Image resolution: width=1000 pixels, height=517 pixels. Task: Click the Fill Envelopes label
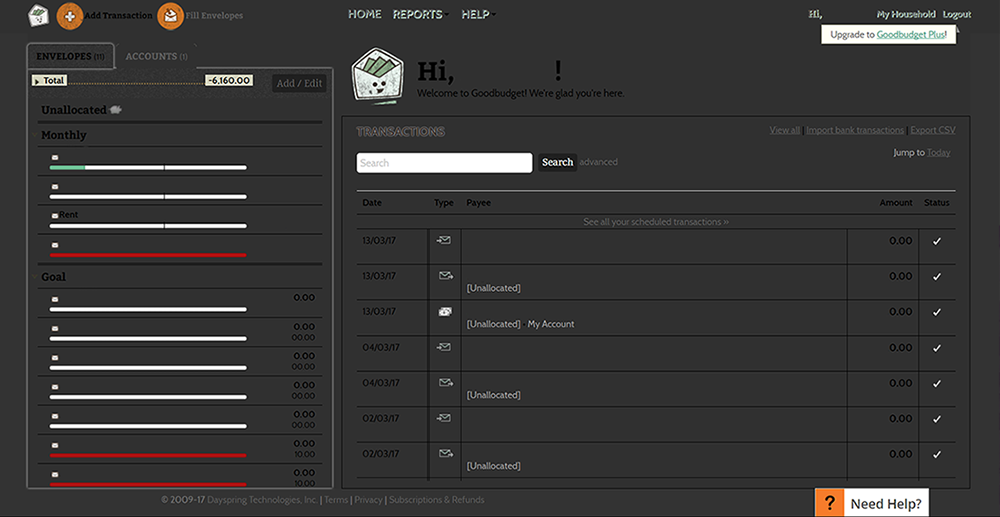[x=214, y=15]
